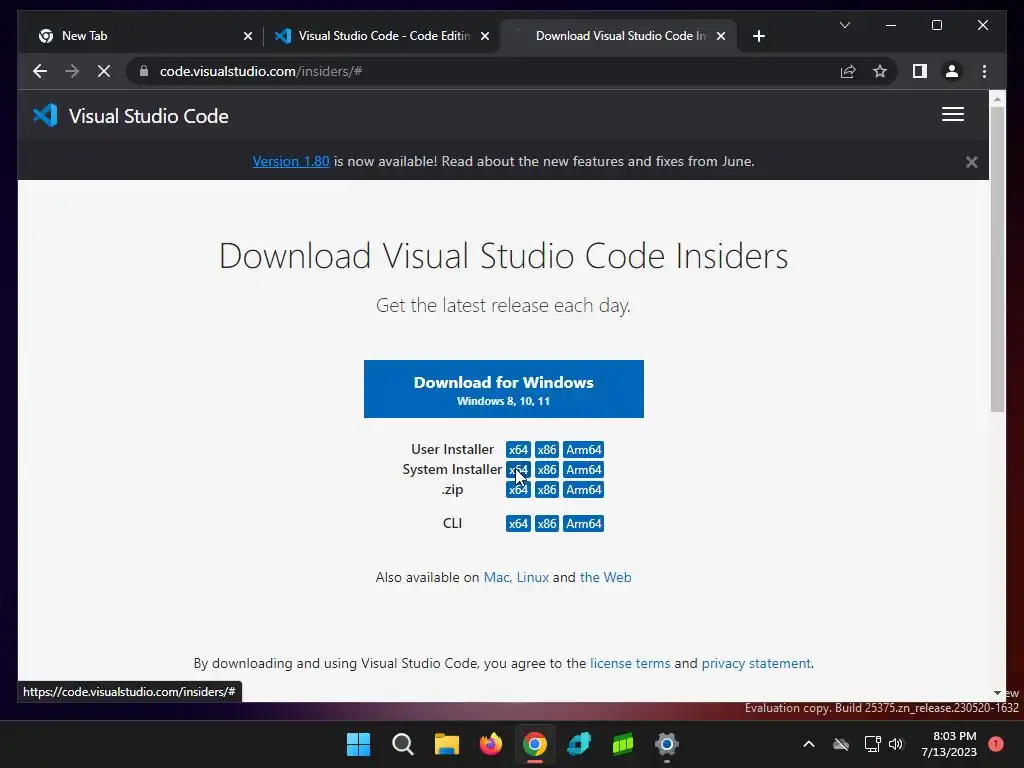Open the notification badge in taskbar

[x=996, y=744]
